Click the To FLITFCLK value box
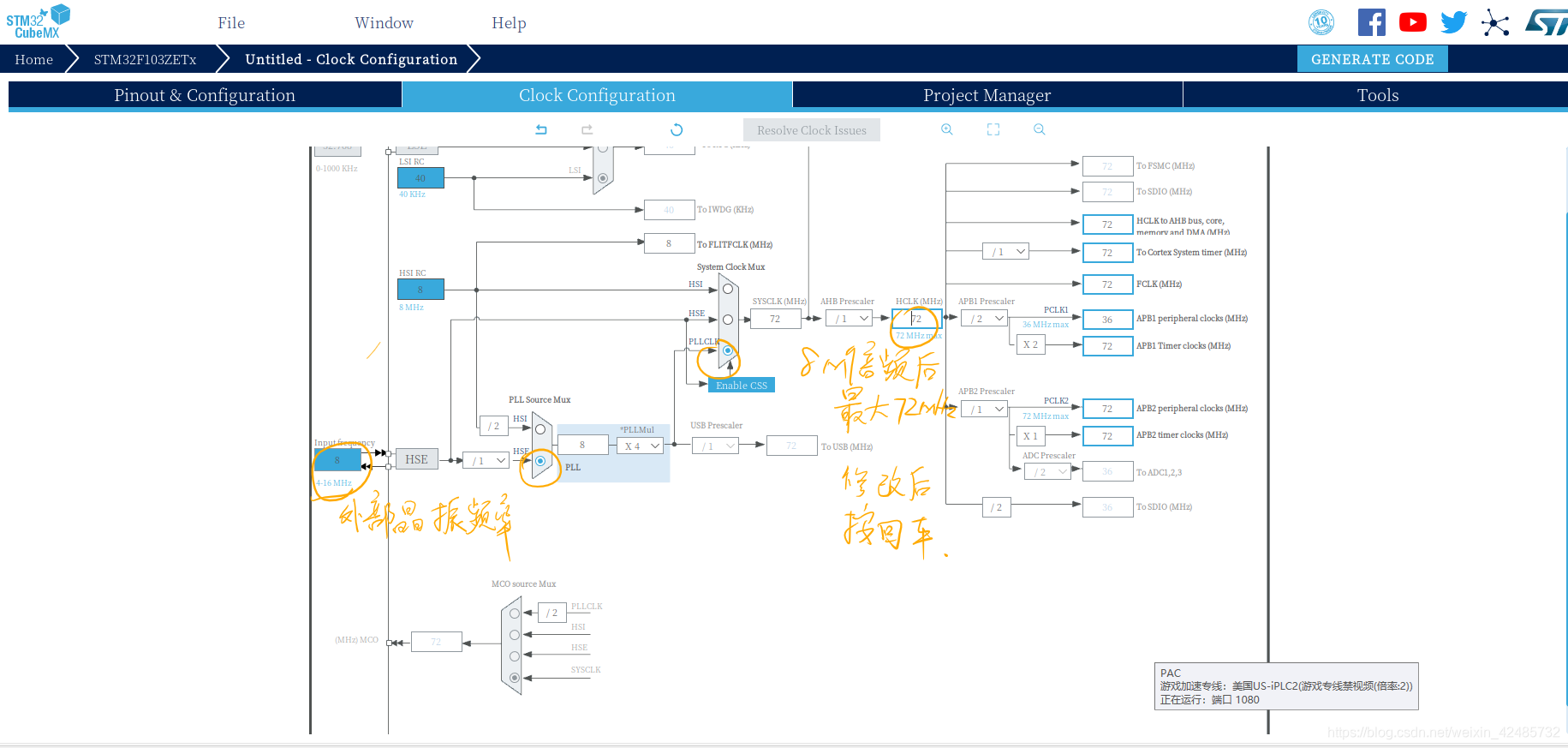 [669, 243]
